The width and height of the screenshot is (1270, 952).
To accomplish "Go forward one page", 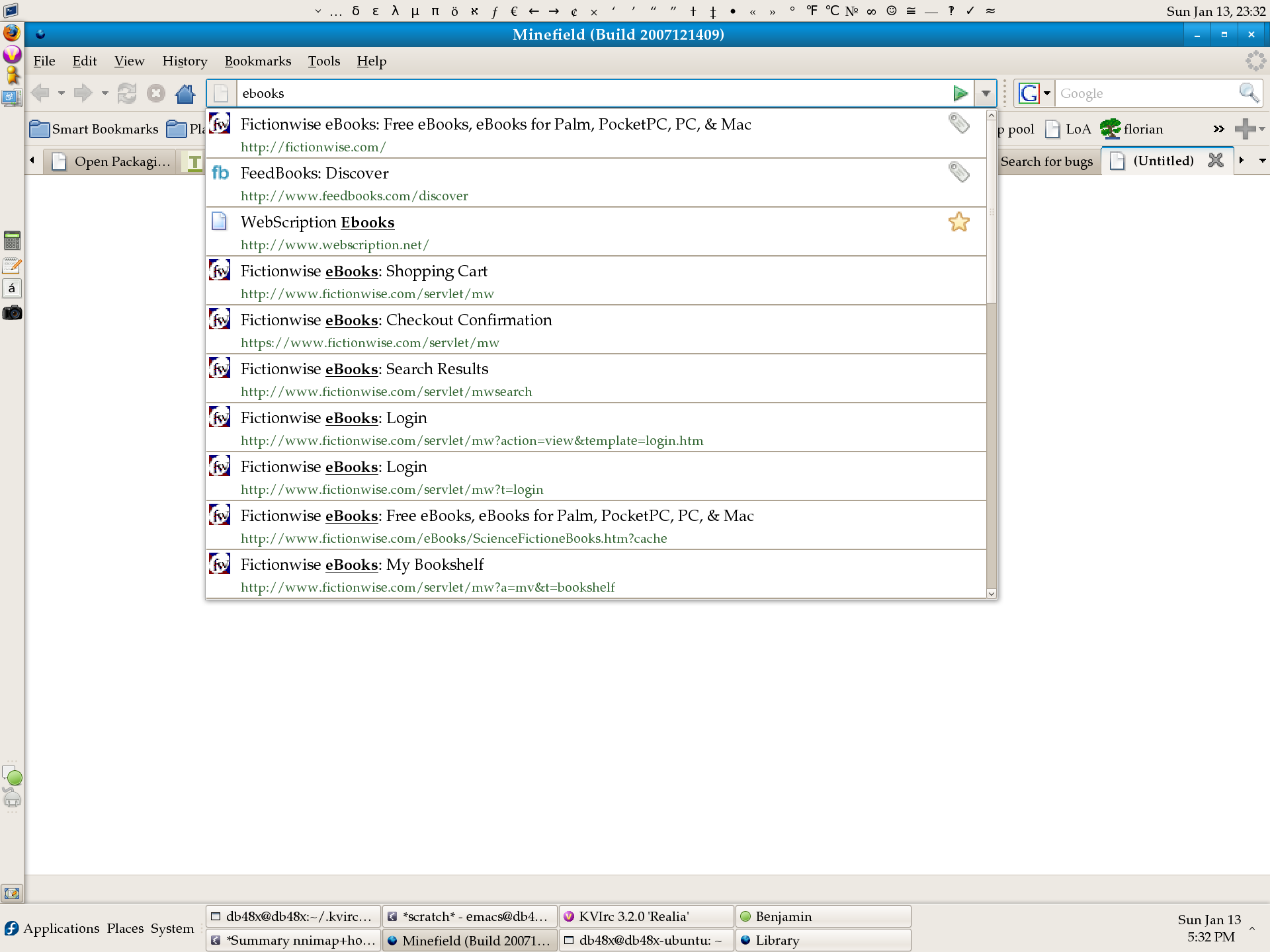I will 83,93.
